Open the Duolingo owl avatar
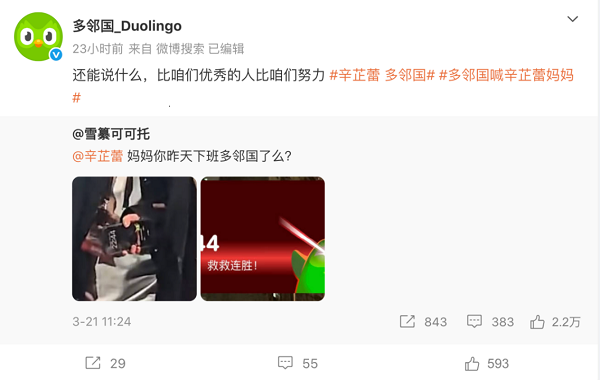 pyautogui.click(x=38, y=37)
